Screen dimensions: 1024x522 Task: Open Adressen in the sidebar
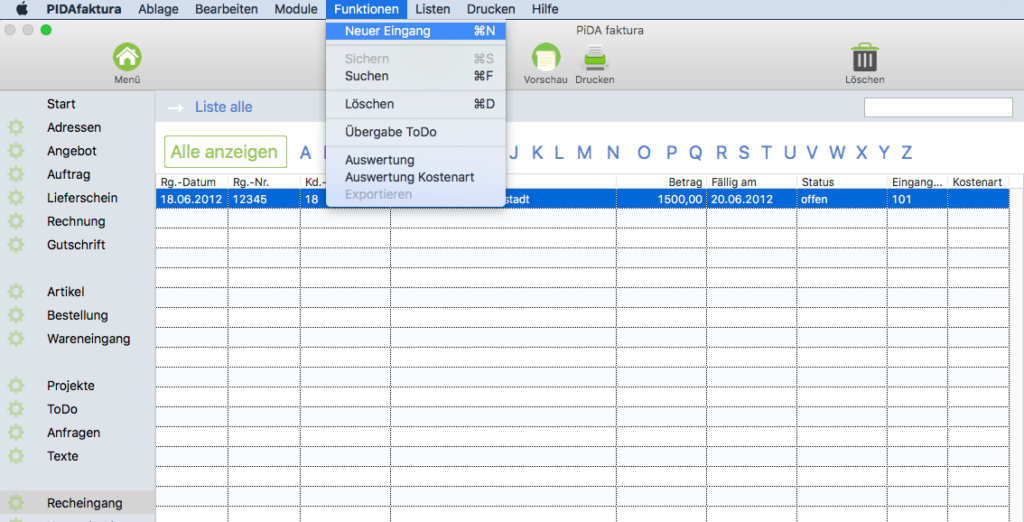(74, 127)
